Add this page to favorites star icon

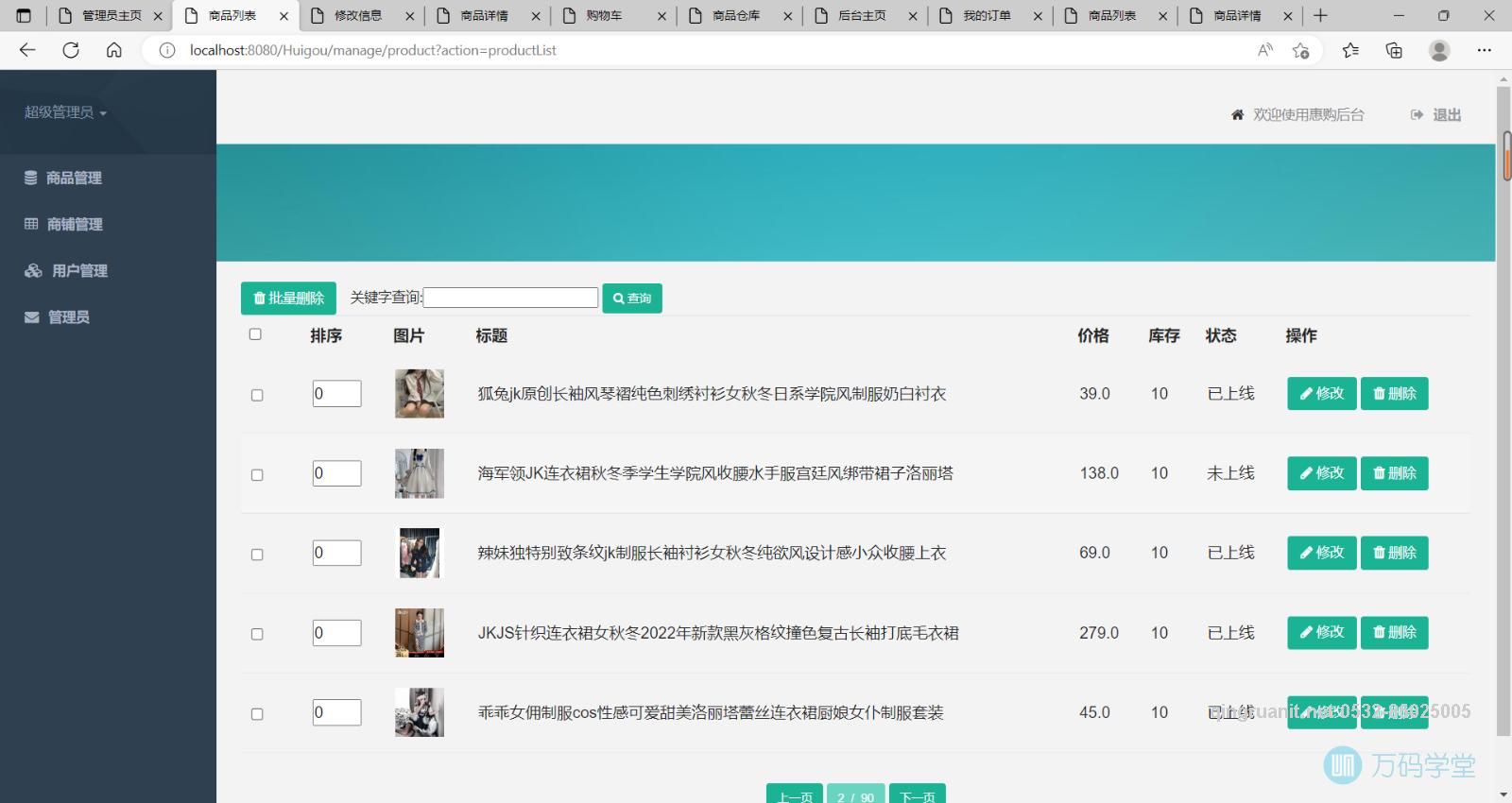(1300, 50)
